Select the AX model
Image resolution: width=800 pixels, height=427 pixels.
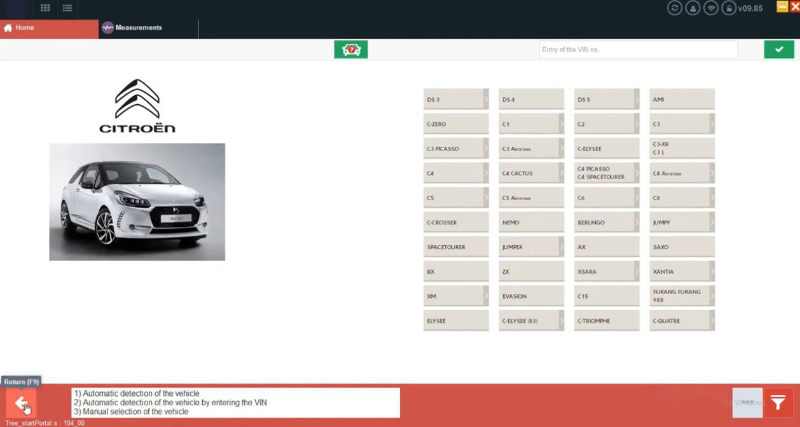pyautogui.click(x=607, y=247)
